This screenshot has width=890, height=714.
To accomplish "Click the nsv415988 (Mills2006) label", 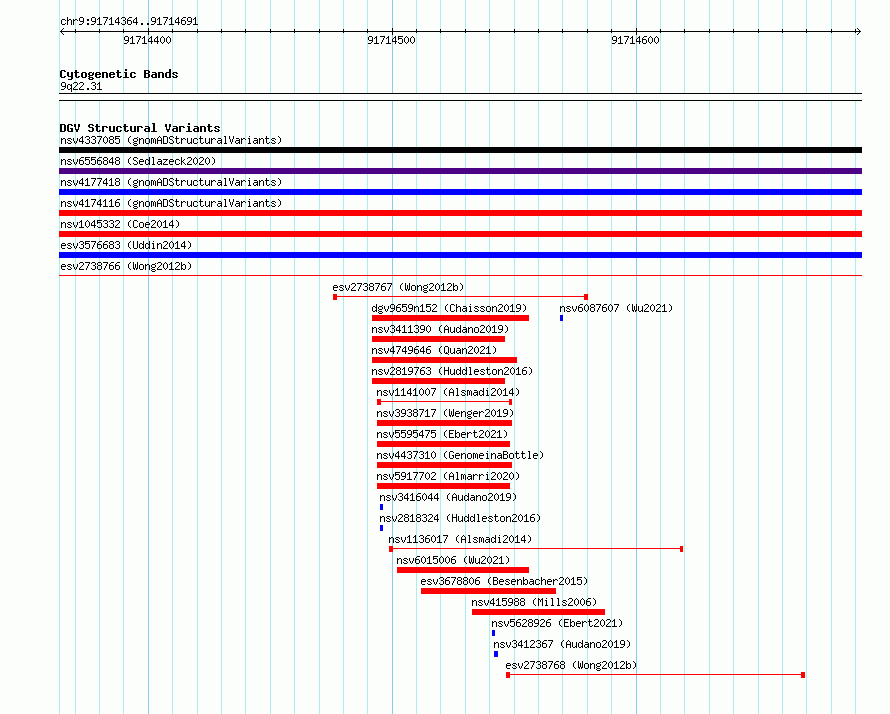I will 534,602.
